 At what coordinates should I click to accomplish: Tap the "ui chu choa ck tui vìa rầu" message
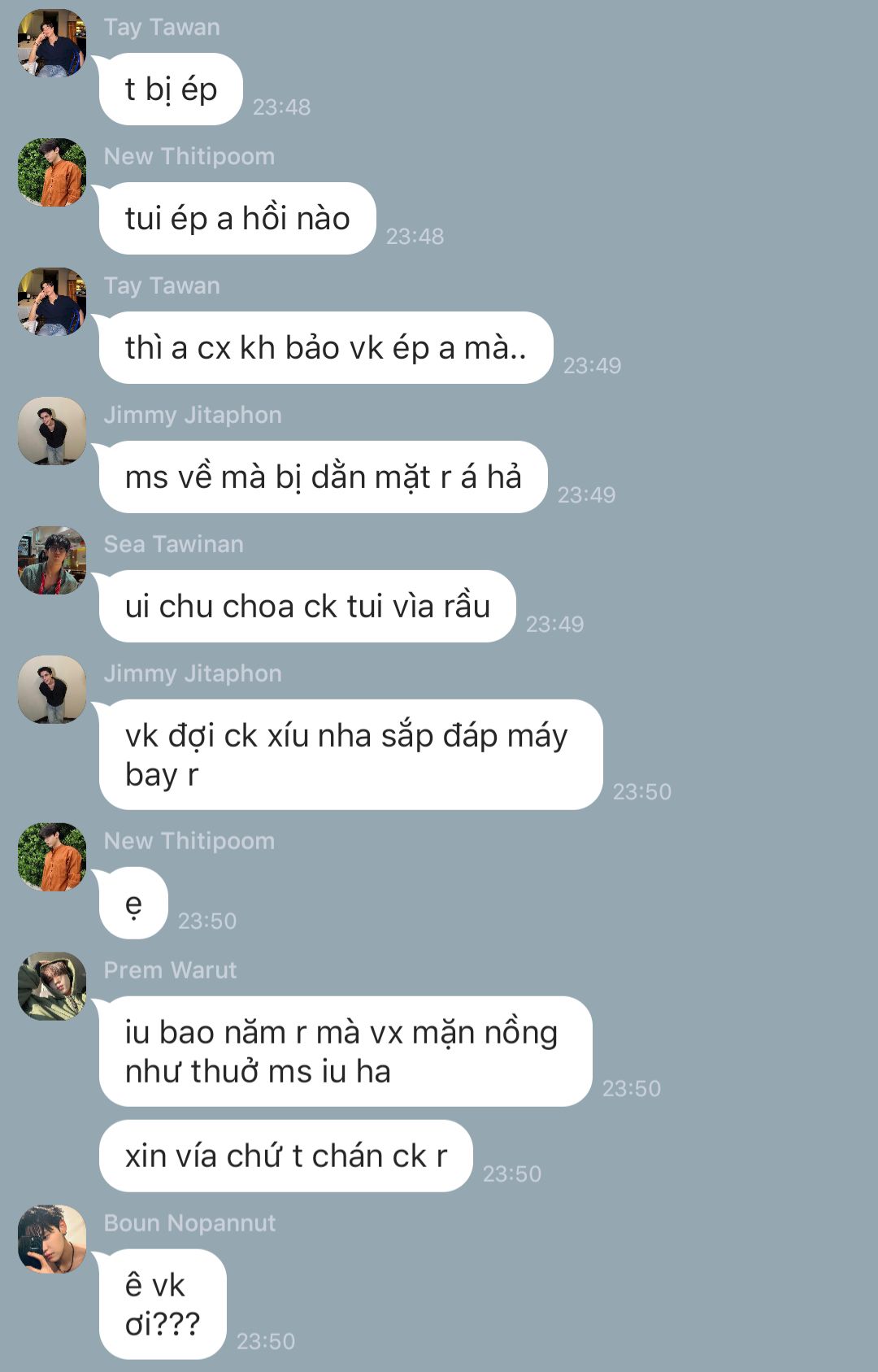pos(307,607)
